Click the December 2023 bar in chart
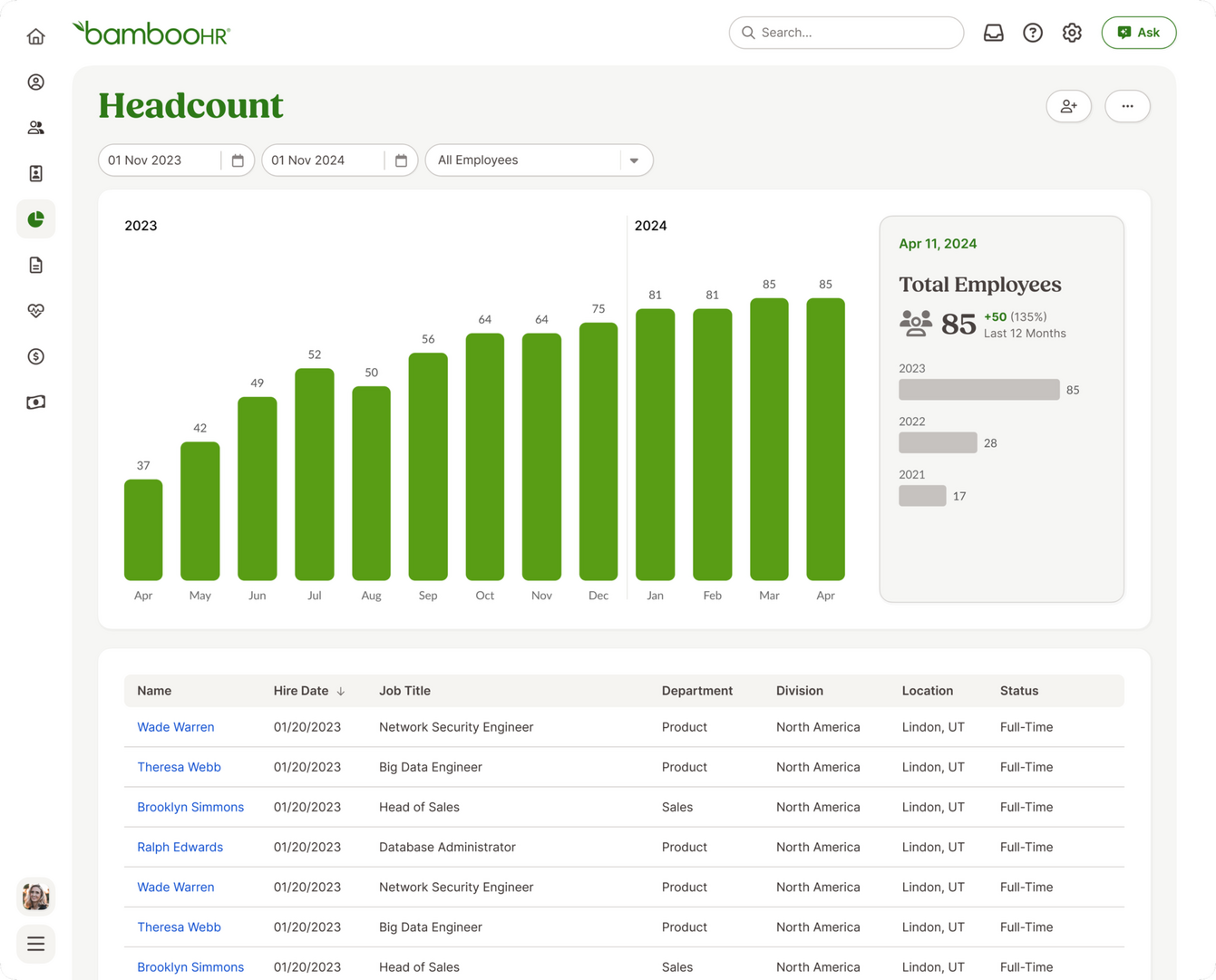This screenshot has width=1216, height=980. tap(598, 451)
